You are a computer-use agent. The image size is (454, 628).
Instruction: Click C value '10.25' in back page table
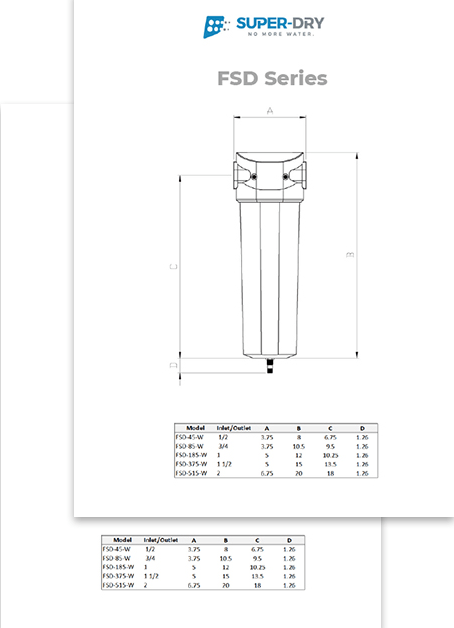tap(257, 568)
